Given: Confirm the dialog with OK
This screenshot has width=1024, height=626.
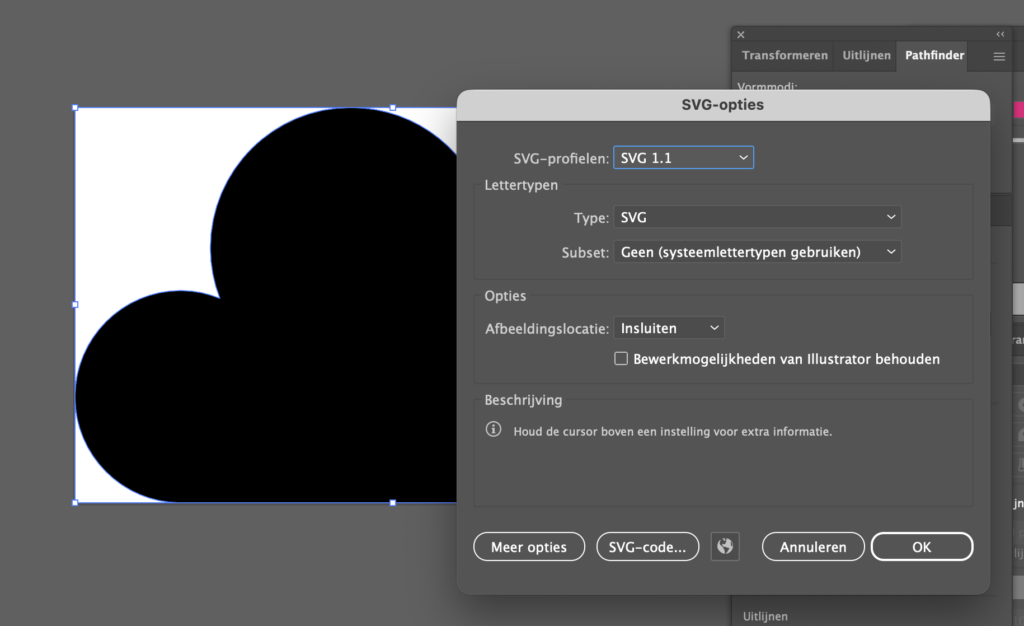Looking at the screenshot, I should [921, 547].
